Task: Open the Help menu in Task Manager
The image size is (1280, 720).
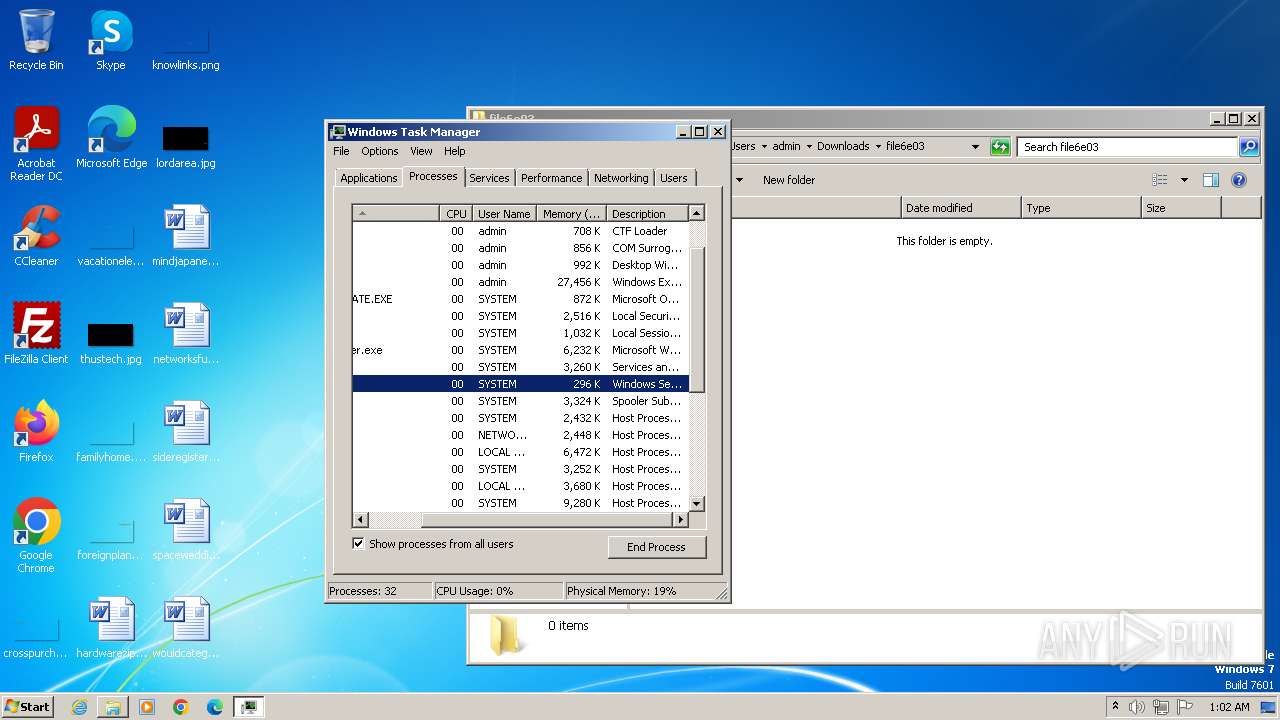Action: tap(455, 151)
